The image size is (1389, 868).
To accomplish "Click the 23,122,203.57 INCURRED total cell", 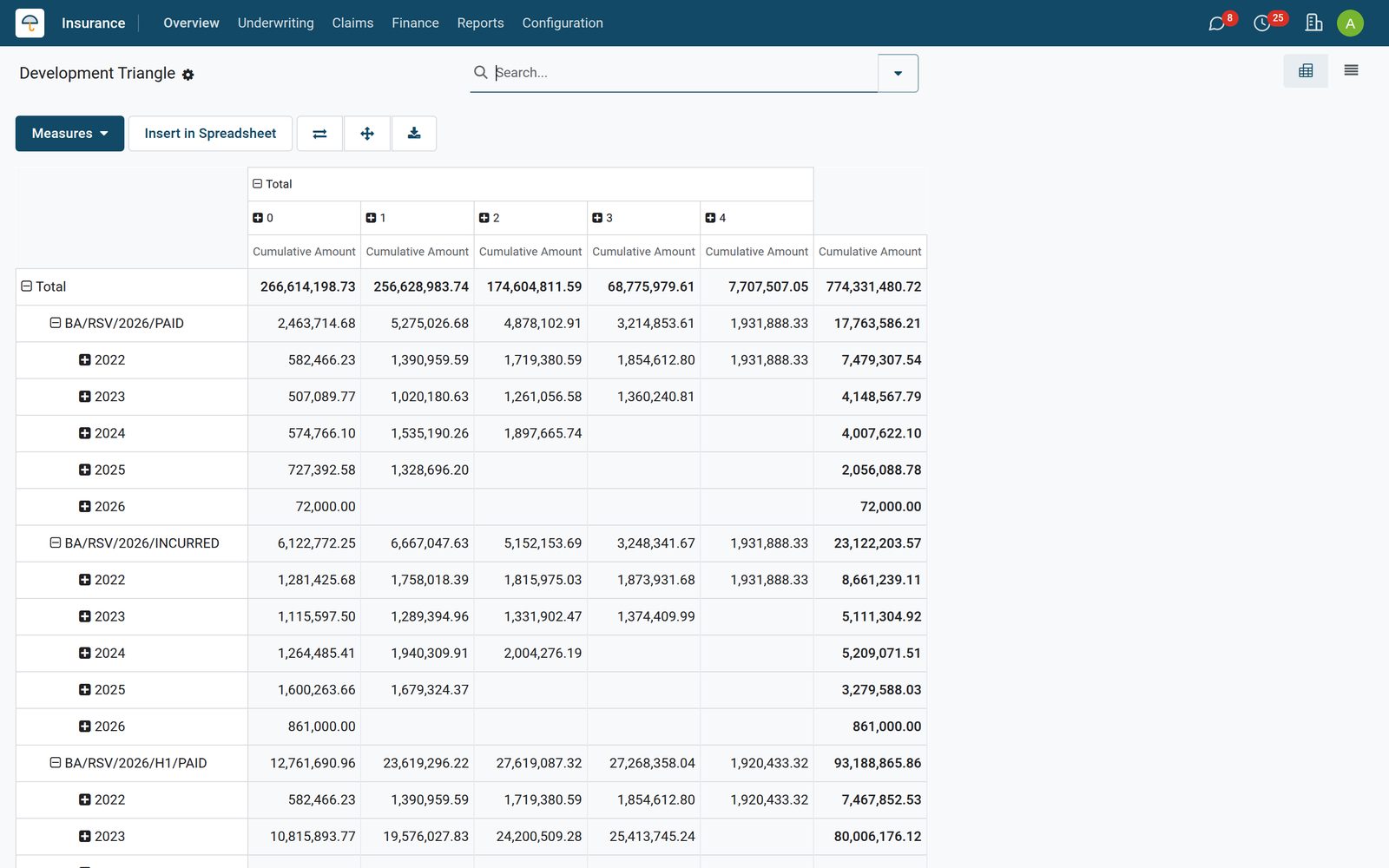I will click(871, 543).
